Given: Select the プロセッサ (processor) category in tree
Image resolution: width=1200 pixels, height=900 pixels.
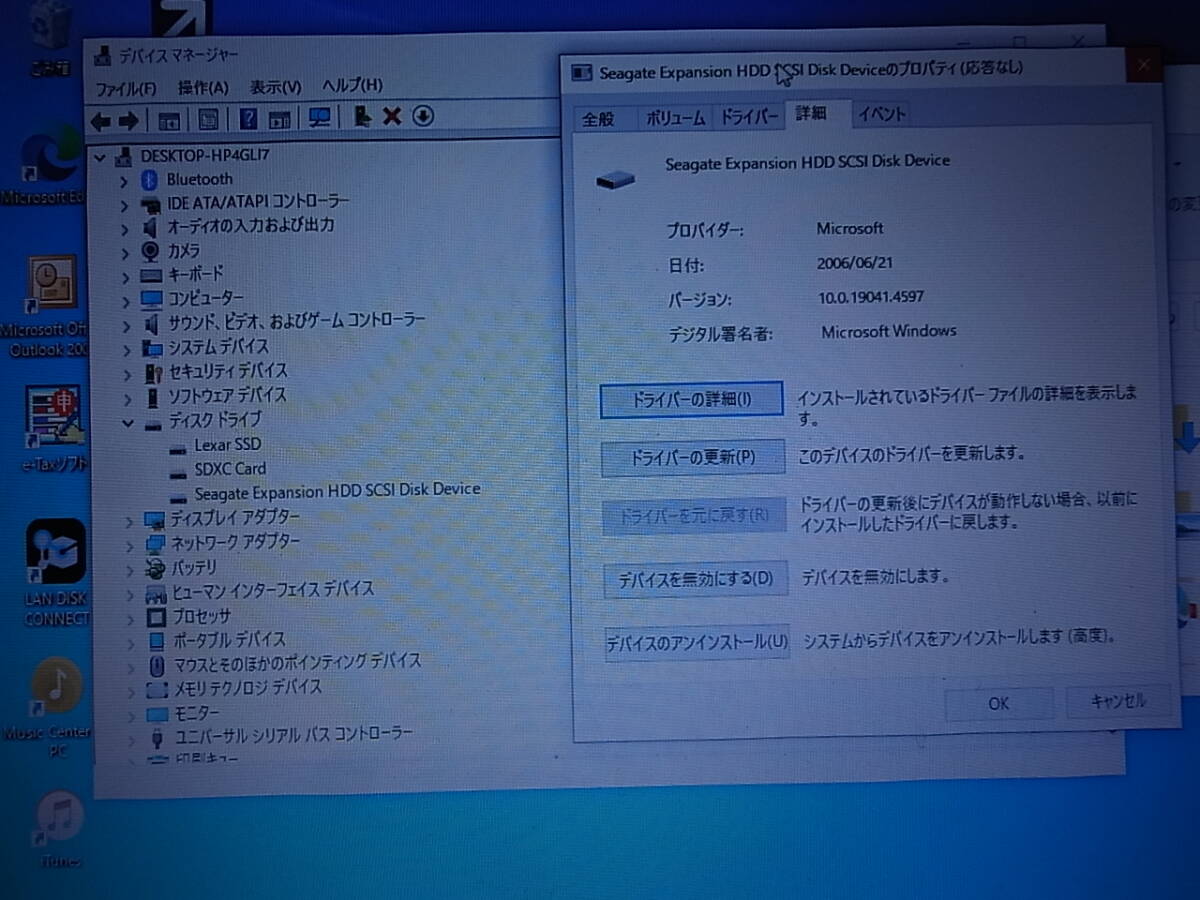Looking at the screenshot, I should 201,616.
